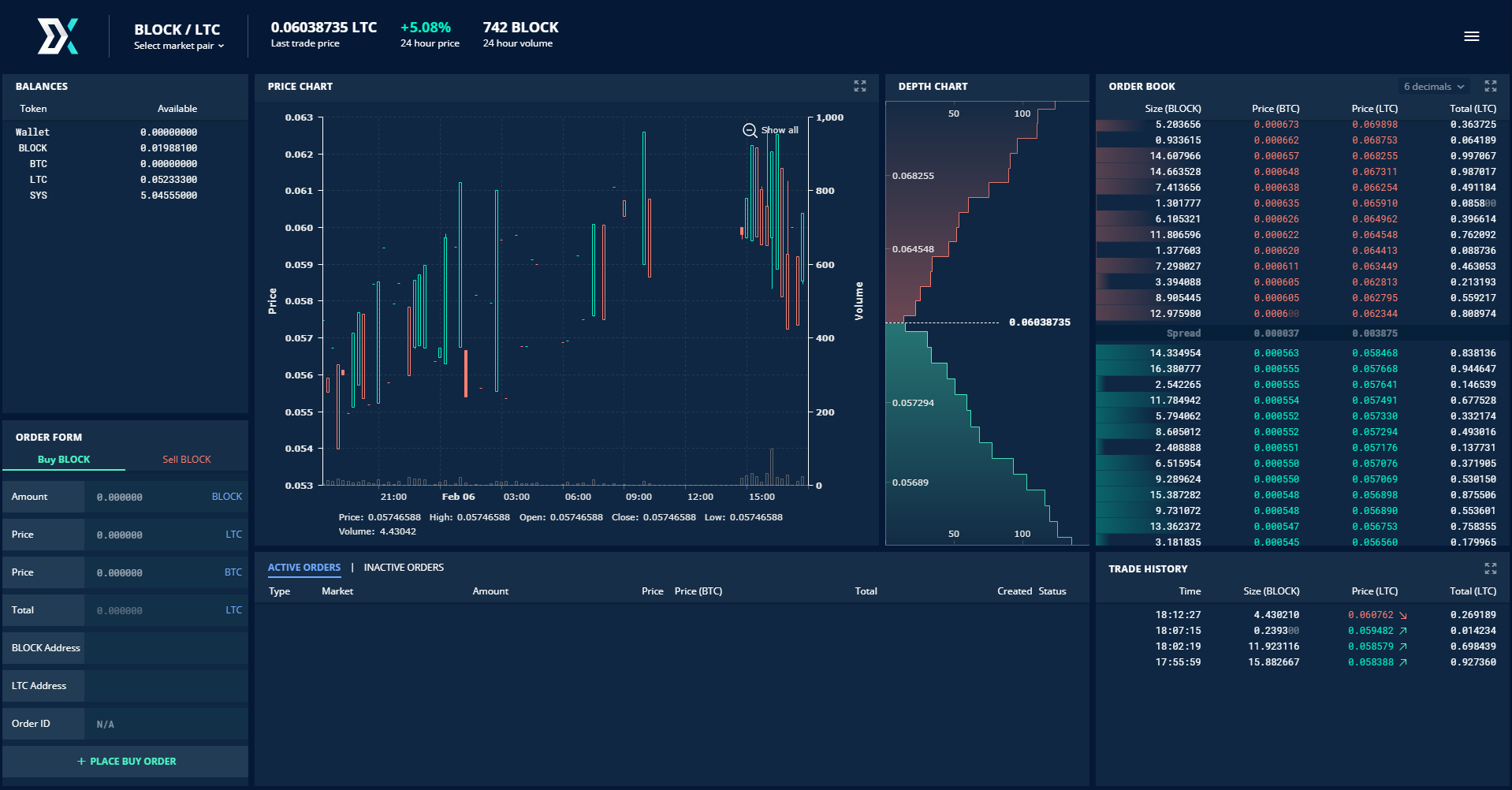Click the sell order priced 0.062344 LTC
This screenshot has height=790, width=1512.
pos(1302,314)
